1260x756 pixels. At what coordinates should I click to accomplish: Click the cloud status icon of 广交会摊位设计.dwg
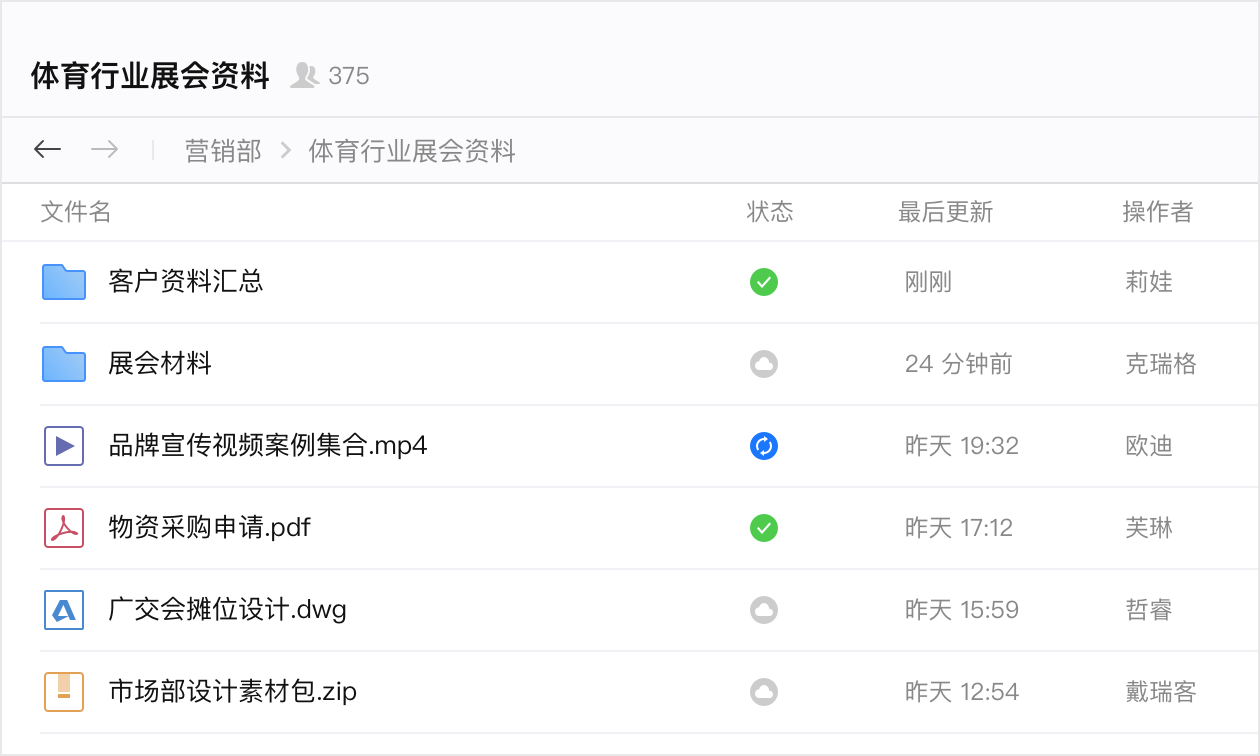764,610
